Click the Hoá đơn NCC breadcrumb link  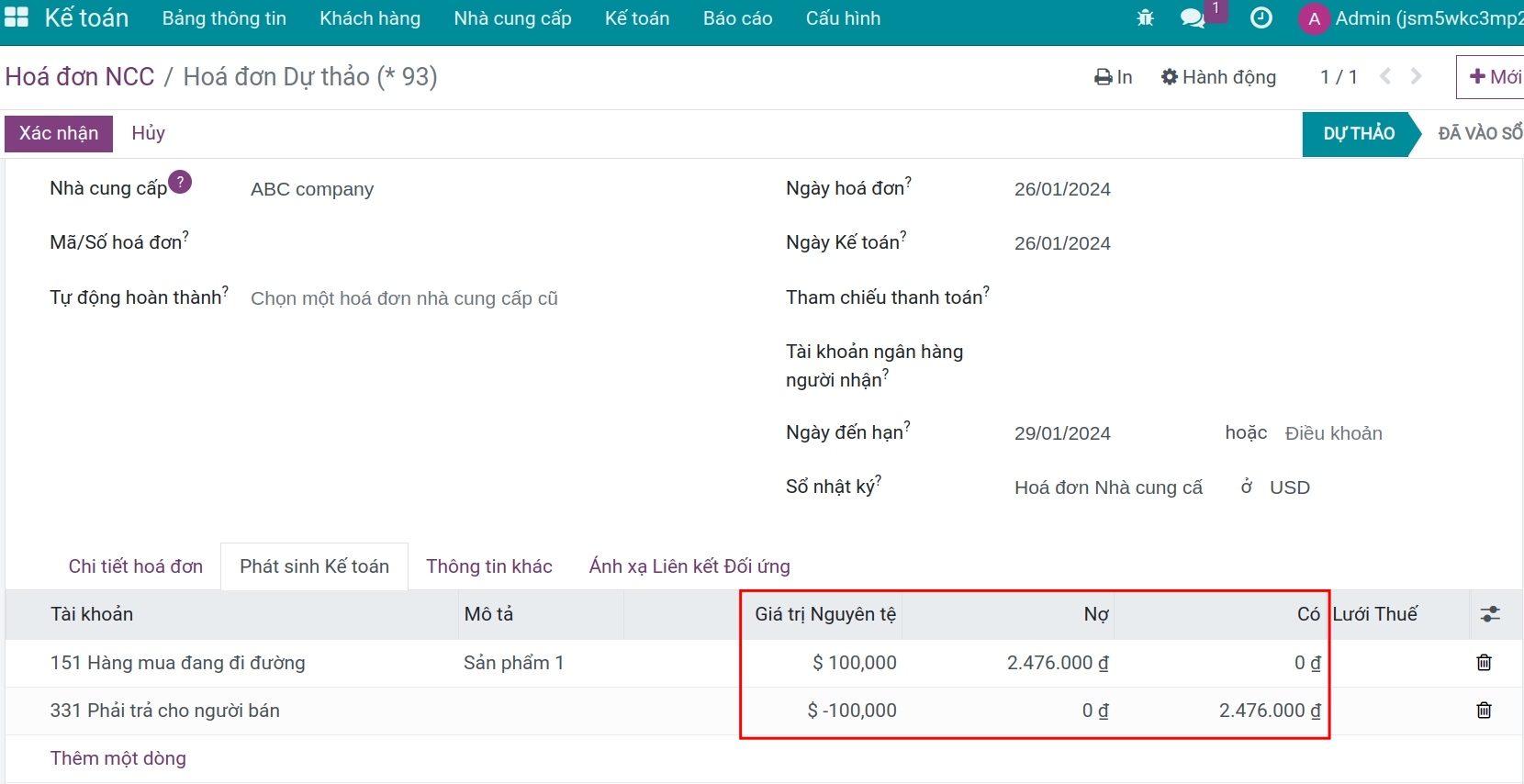80,76
